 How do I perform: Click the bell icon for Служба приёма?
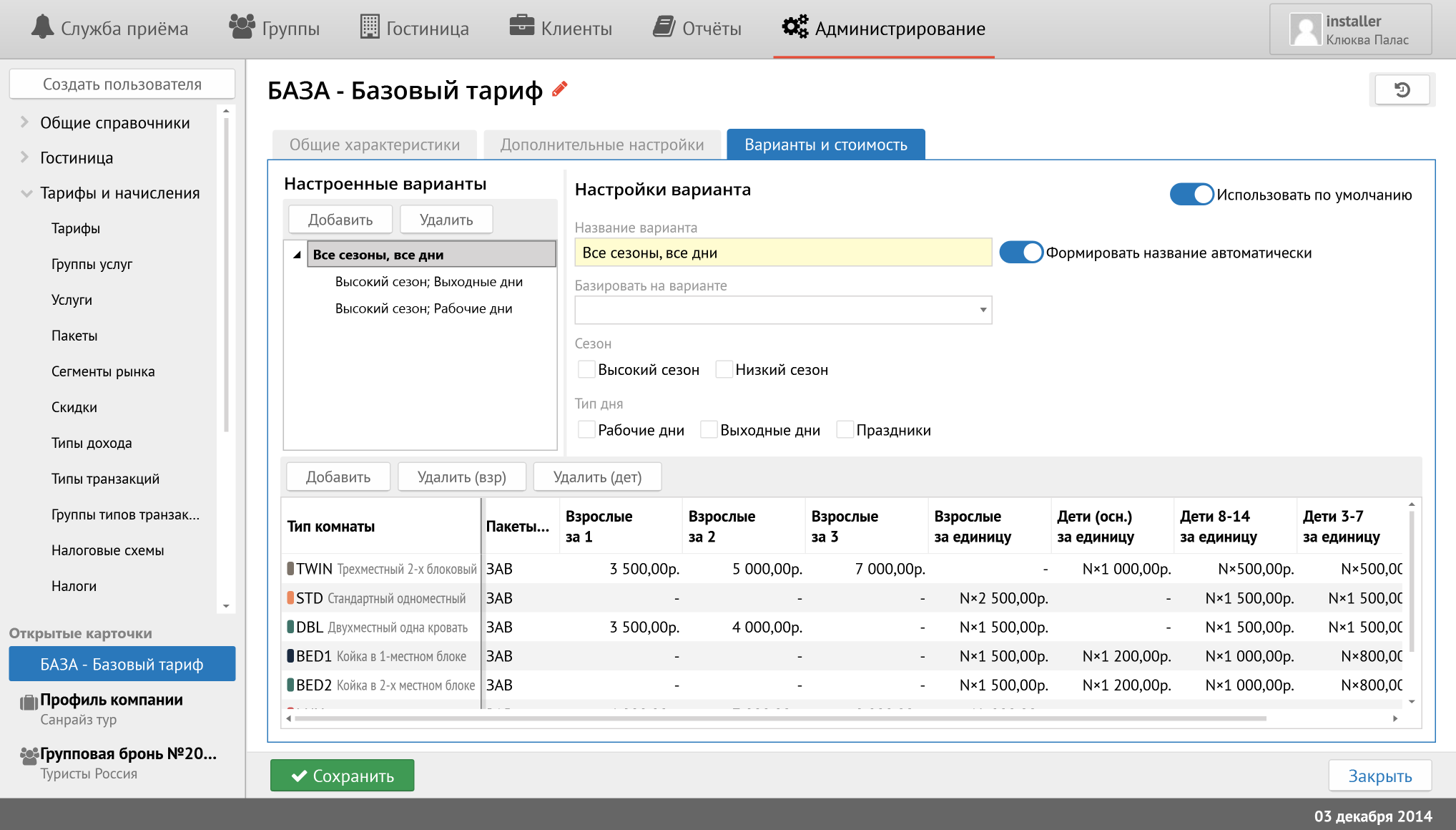[x=42, y=27]
